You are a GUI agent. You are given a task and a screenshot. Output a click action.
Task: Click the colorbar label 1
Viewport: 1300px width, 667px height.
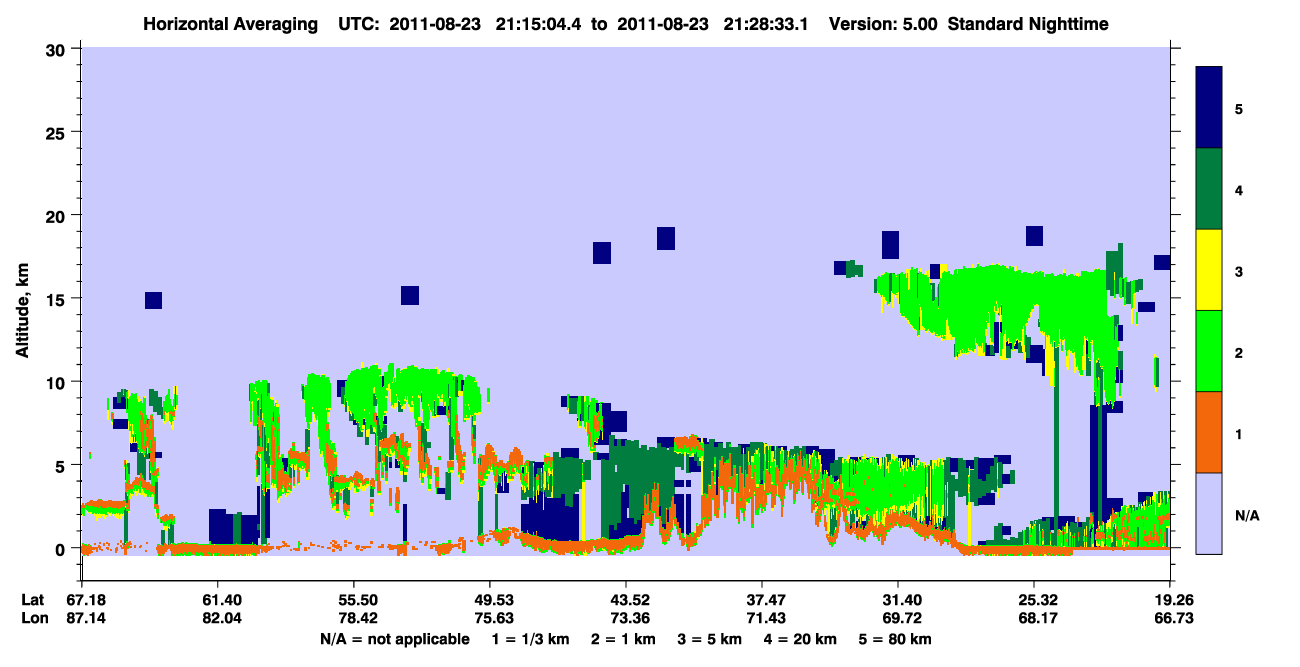click(1239, 434)
